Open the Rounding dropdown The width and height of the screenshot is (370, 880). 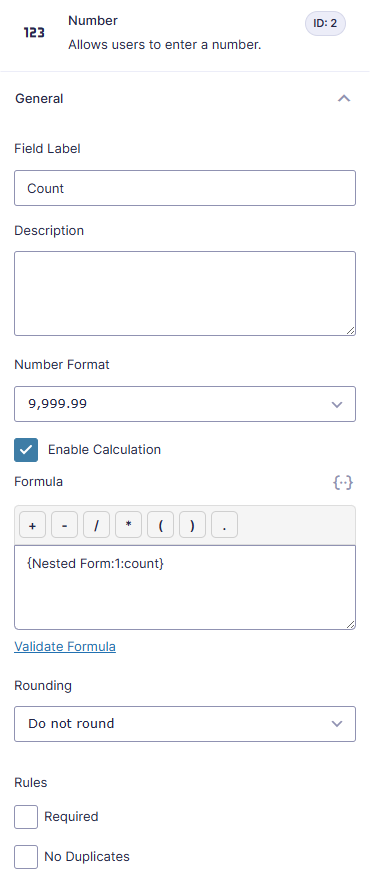pyautogui.click(x=185, y=723)
